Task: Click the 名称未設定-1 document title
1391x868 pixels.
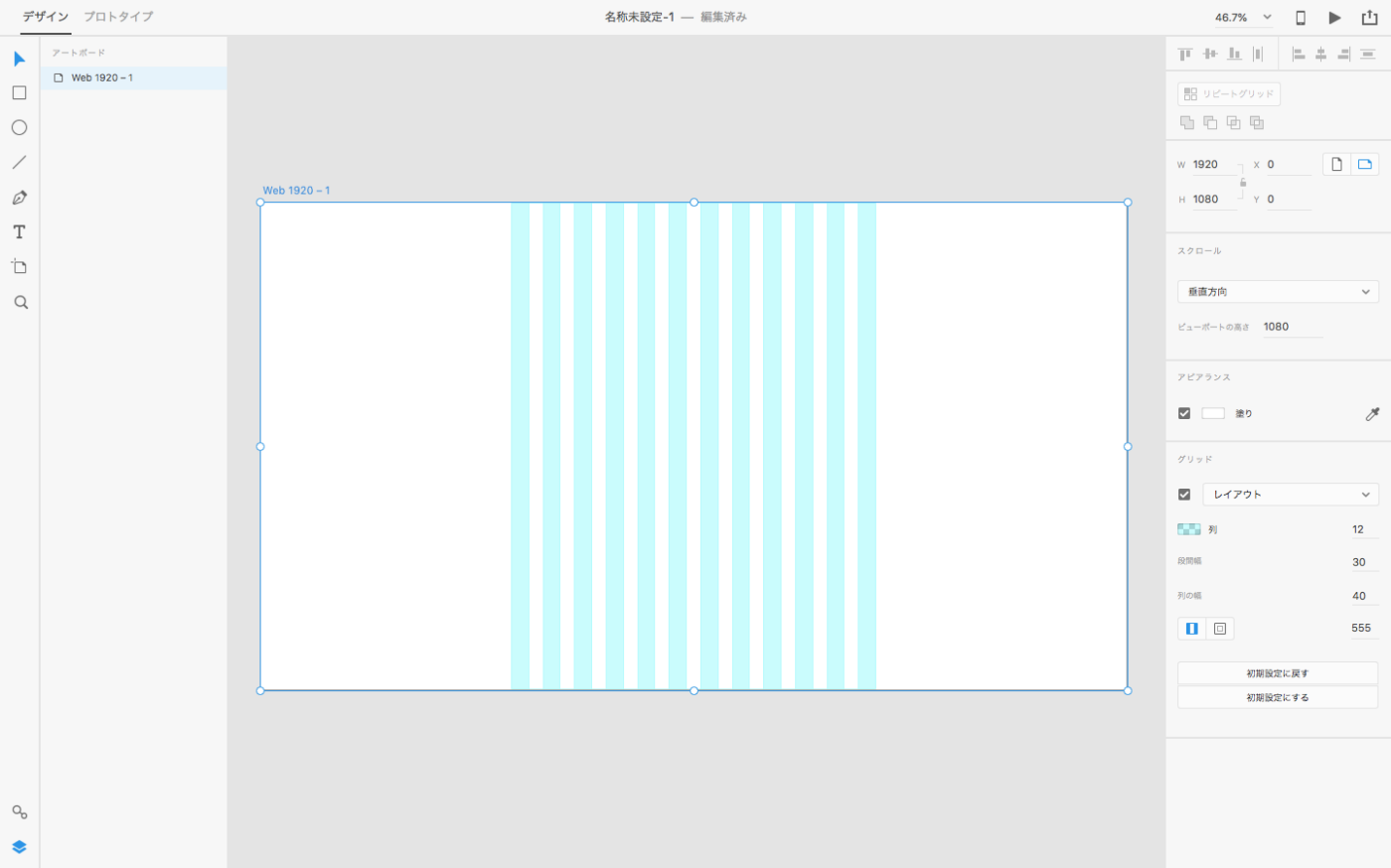Action: click(639, 17)
